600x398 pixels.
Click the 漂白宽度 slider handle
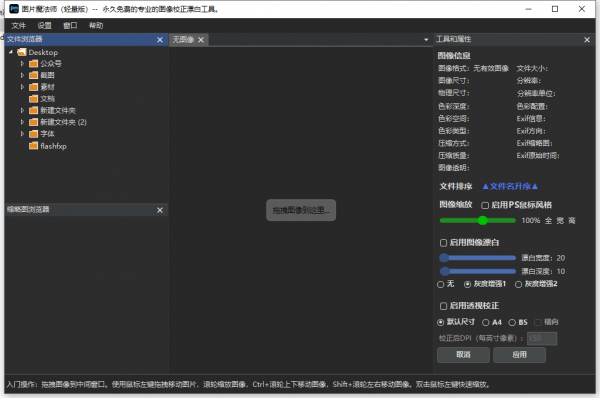pyautogui.click(x=444, y=258)
